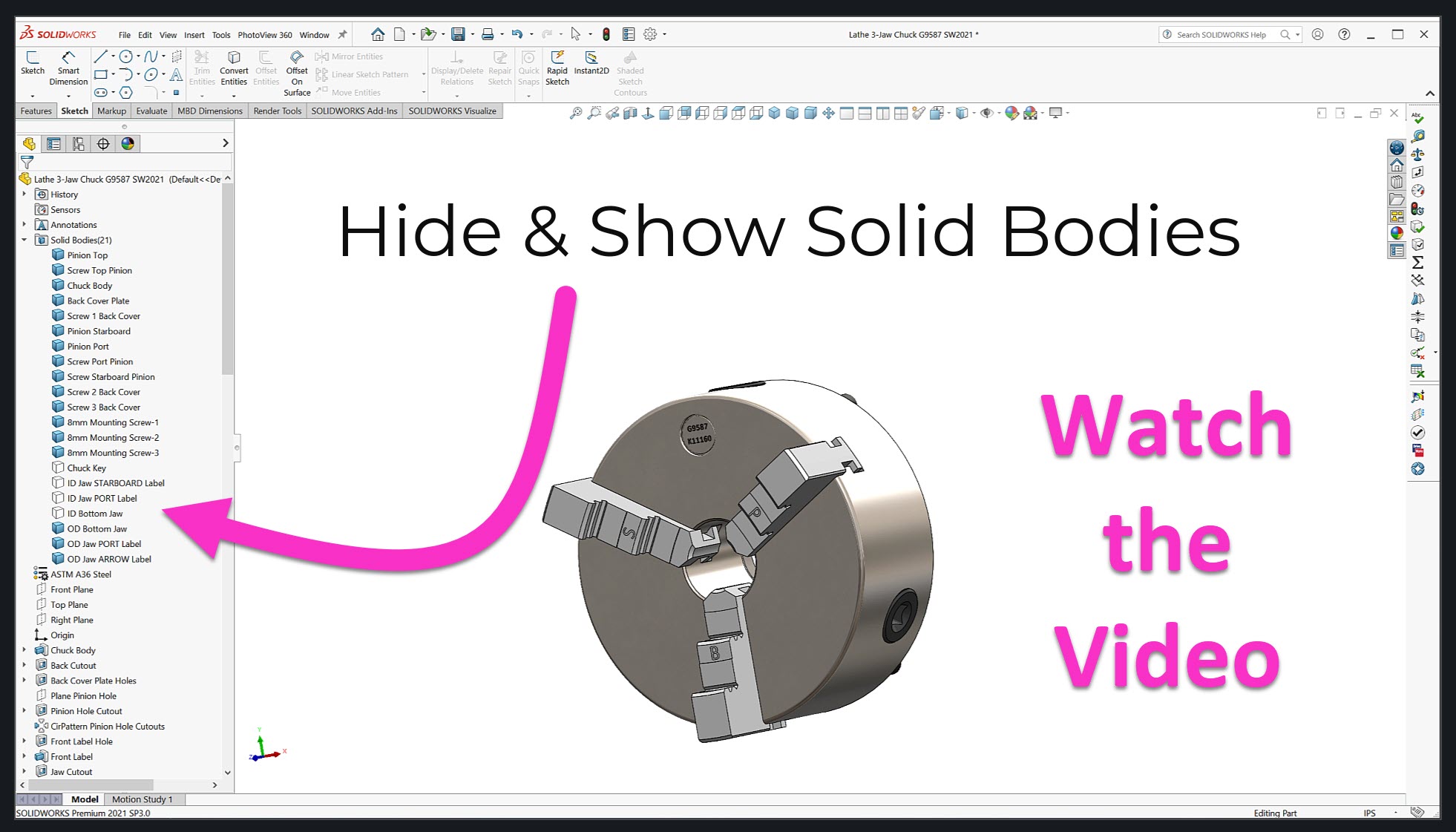Open the Sketch button dropdown arrow
The image size is (1456, 832).
point(33,96)
